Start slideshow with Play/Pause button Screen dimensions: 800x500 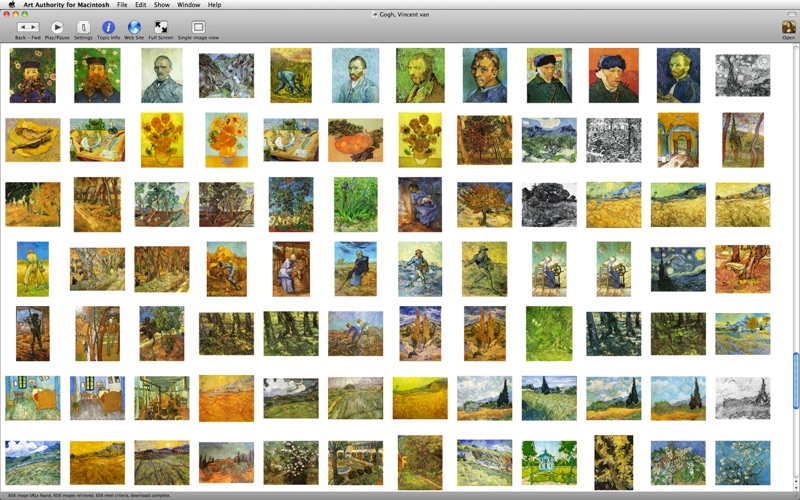tap(57, 27)
